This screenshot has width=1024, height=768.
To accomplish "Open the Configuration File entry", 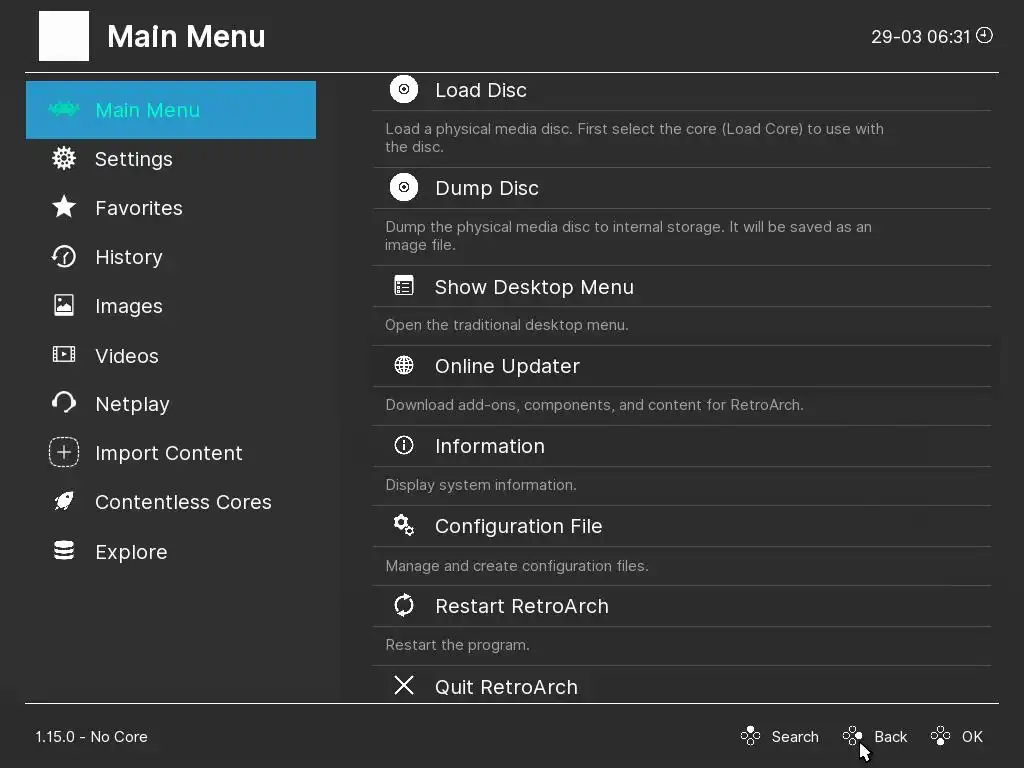I will pos(682,526).
